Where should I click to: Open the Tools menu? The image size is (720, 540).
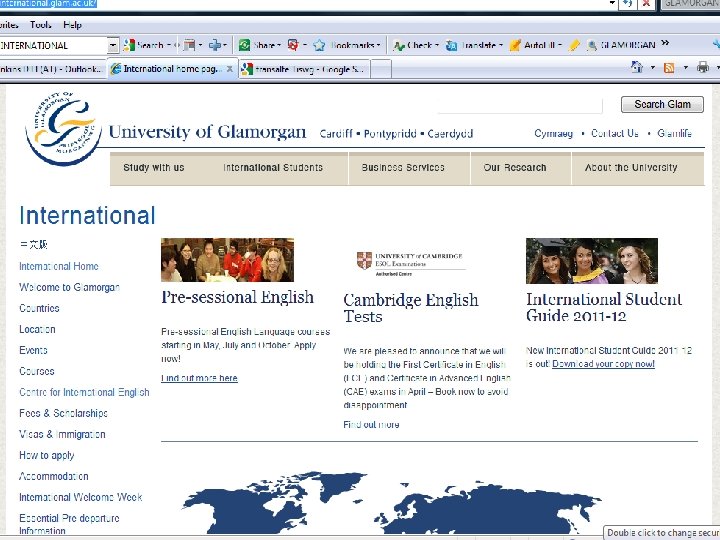tap(41, 25)
